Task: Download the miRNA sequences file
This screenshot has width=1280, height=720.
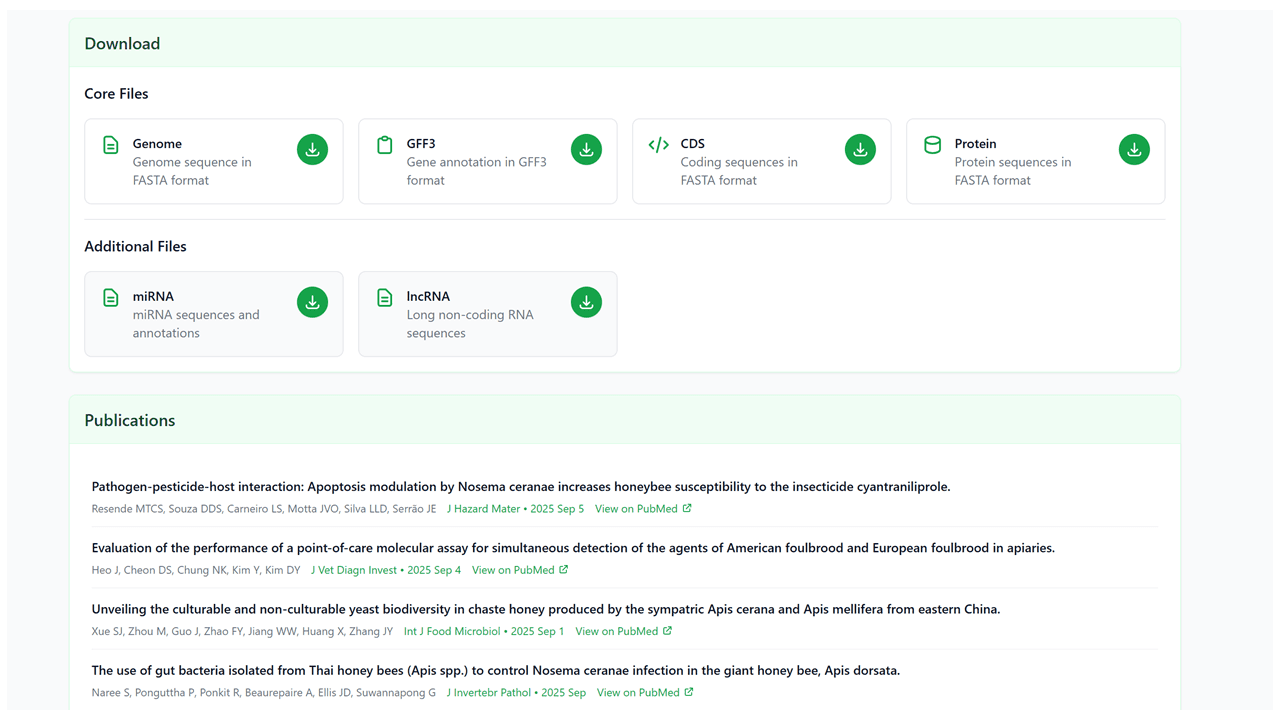Action: click(x=312, y=302)
